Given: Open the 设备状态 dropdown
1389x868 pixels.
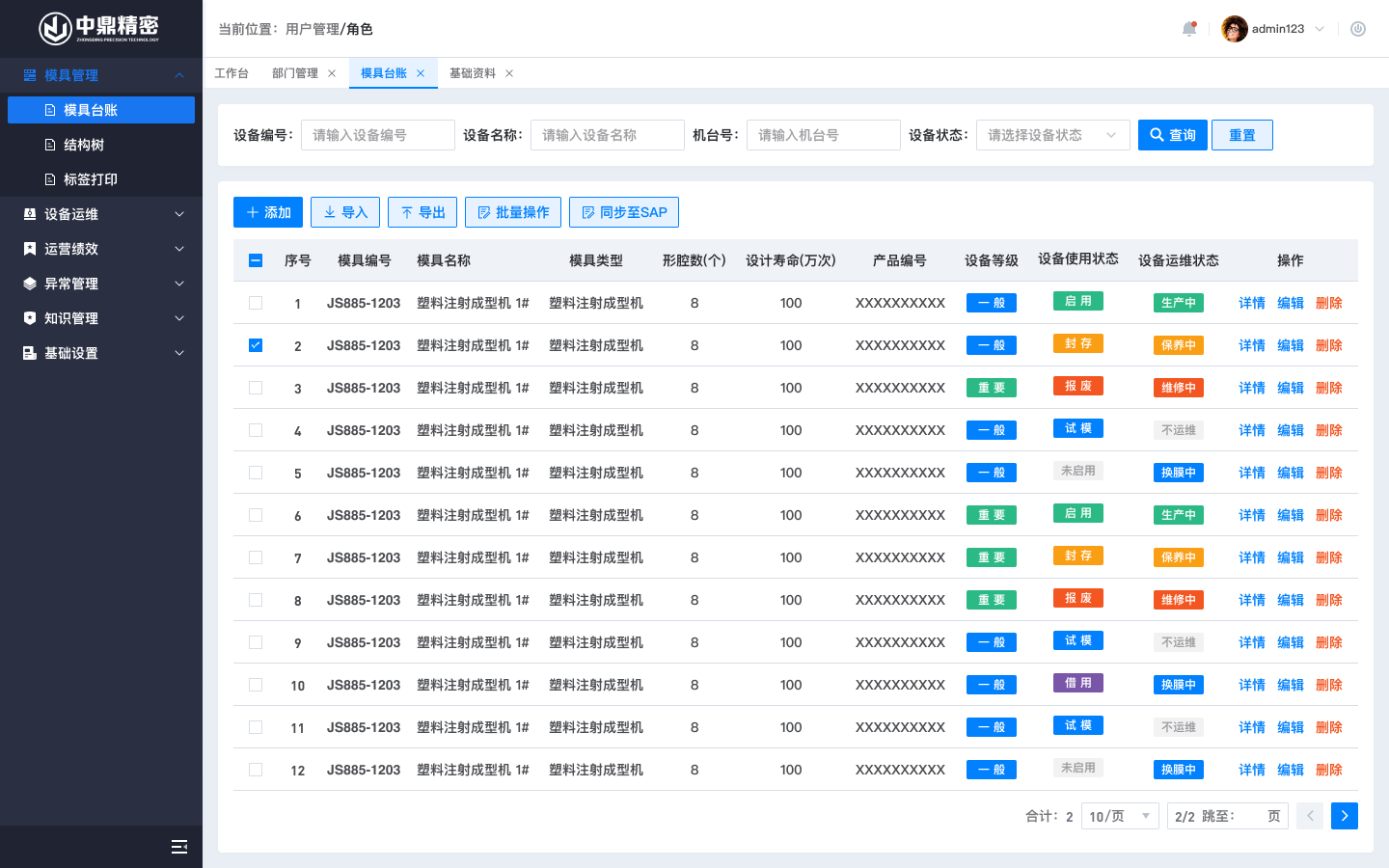Looking at the screenshot, I should (x=1052, y=135).
